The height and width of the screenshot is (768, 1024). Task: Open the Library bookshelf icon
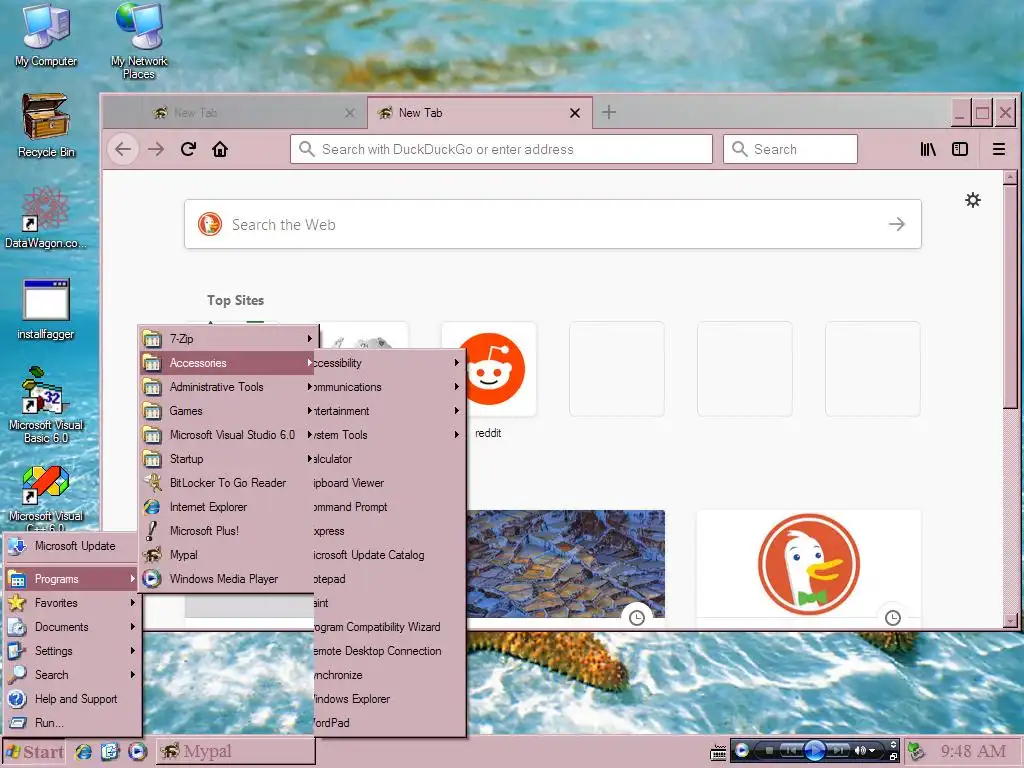928,149
